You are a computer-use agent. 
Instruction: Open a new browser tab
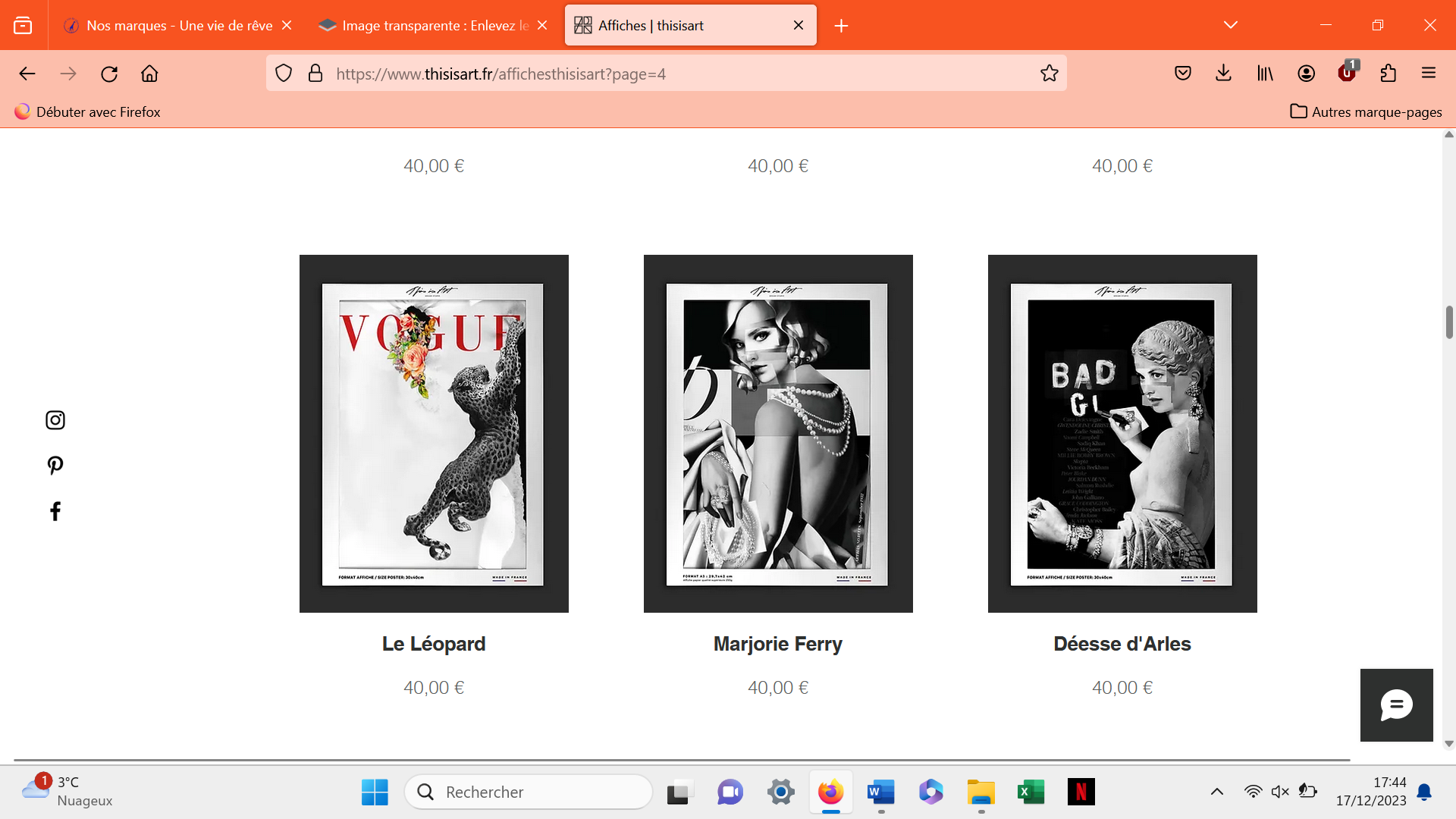(841, 26)
